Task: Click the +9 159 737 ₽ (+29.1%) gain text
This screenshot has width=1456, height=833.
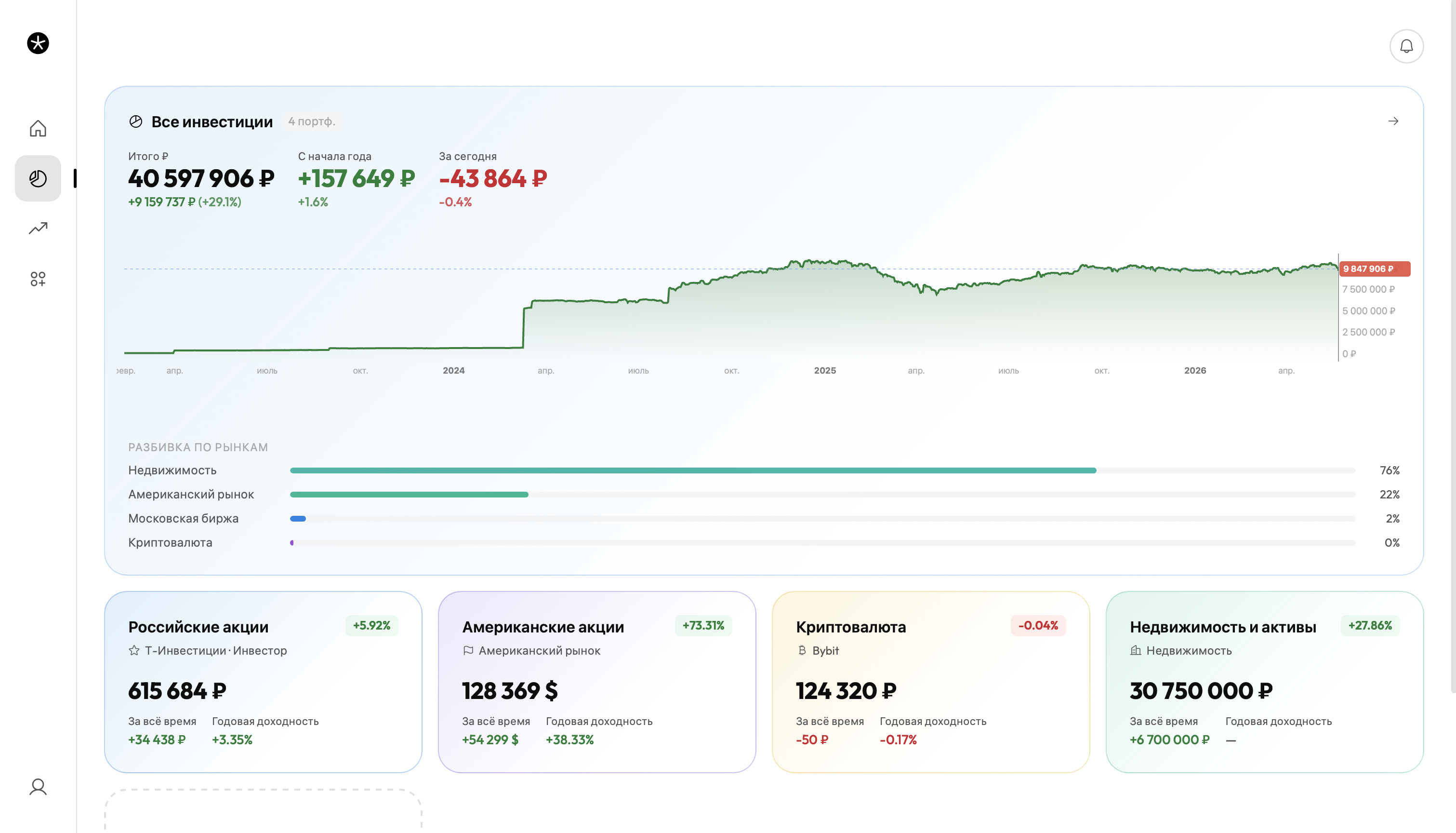Action: pyautogui.click(x=185, y=202)
